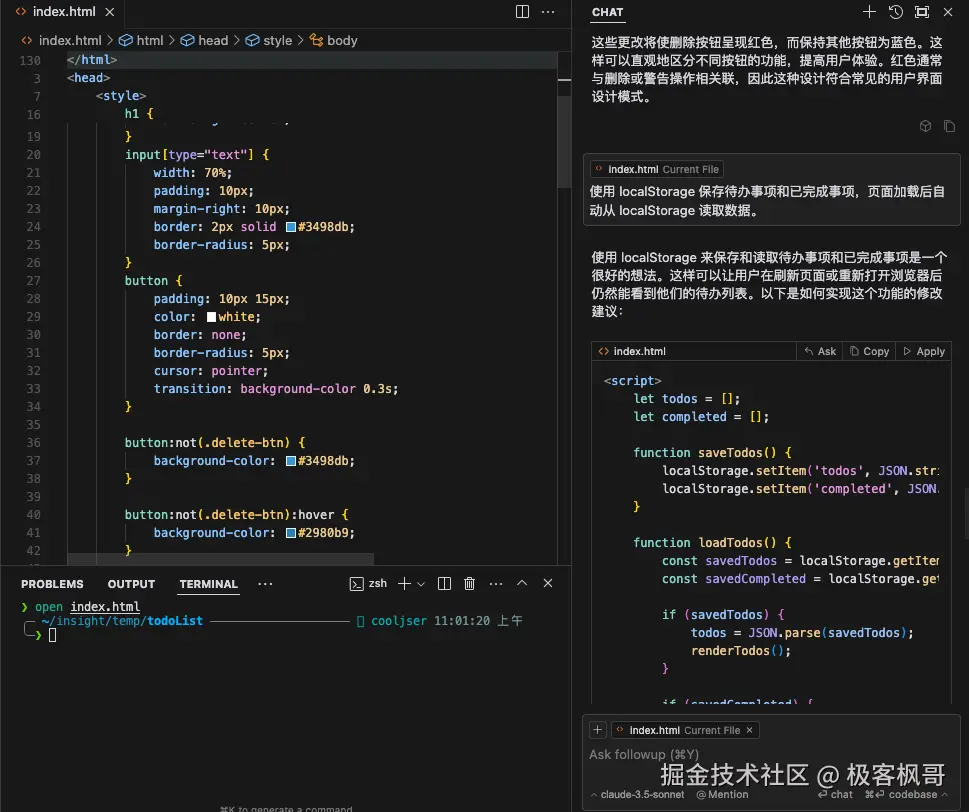Close the chat panel

point(948,12)
